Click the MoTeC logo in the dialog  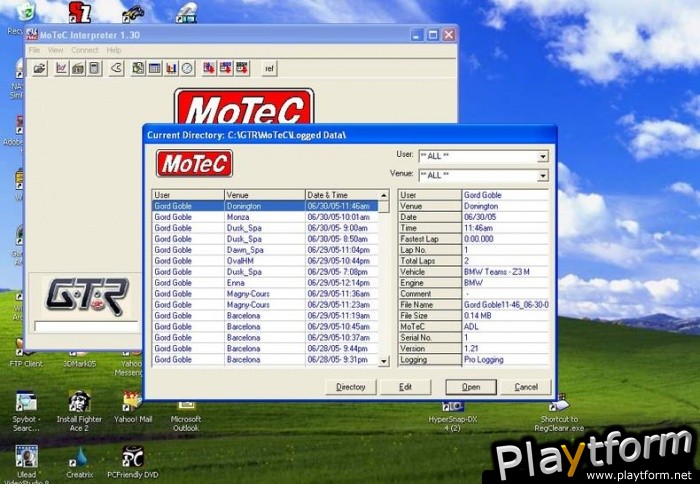tap(195, 163)
